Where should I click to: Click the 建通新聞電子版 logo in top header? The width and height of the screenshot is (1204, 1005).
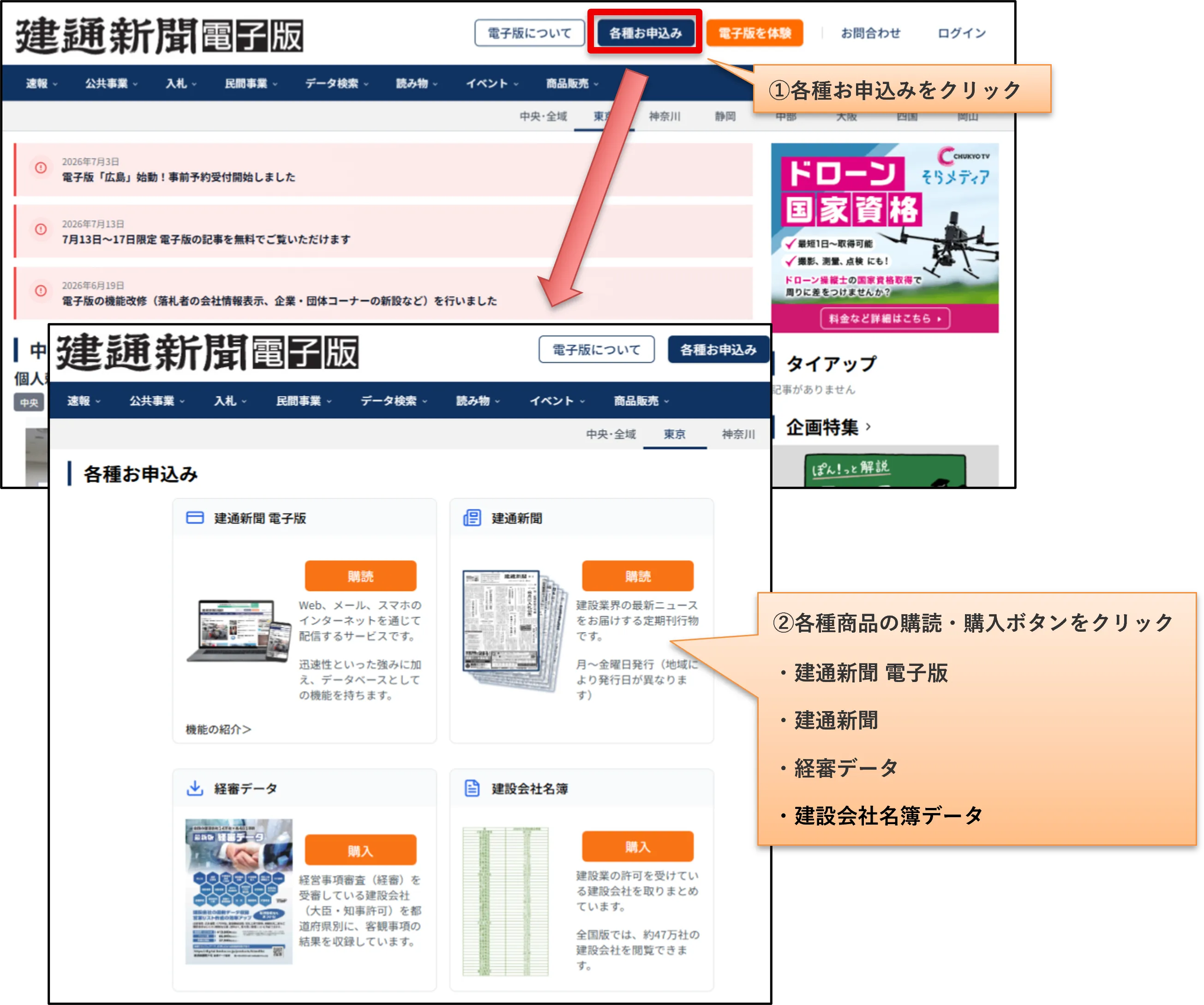(x=159, y=36)
